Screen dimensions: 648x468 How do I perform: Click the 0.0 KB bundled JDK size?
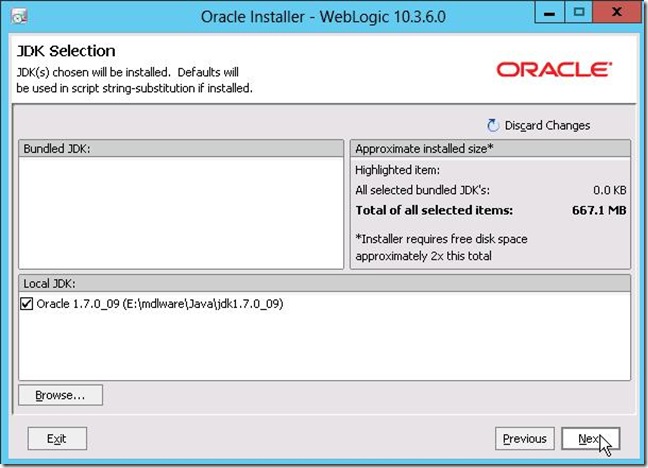[x=610, y=190]
